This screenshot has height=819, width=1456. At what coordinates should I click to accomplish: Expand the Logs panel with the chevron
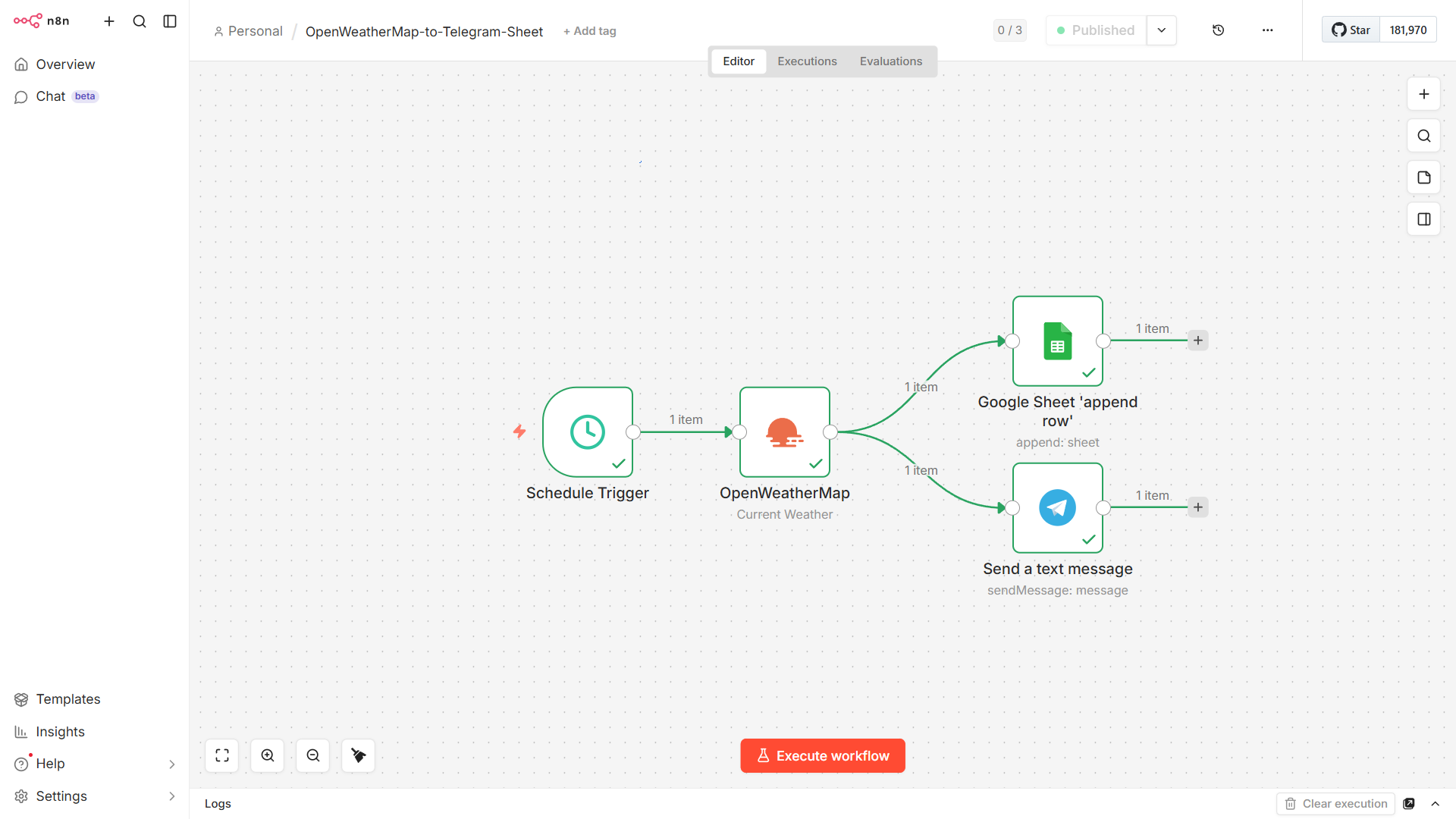tap(1435, 804)
